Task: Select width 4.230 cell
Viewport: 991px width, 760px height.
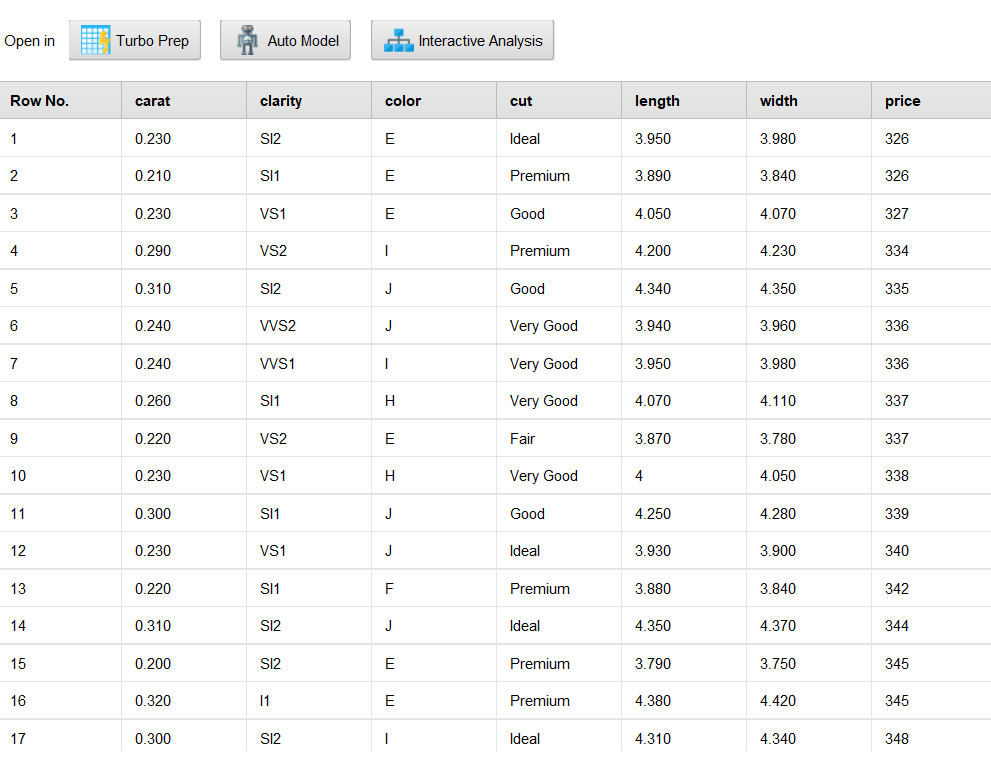Action: pos(809,251)
